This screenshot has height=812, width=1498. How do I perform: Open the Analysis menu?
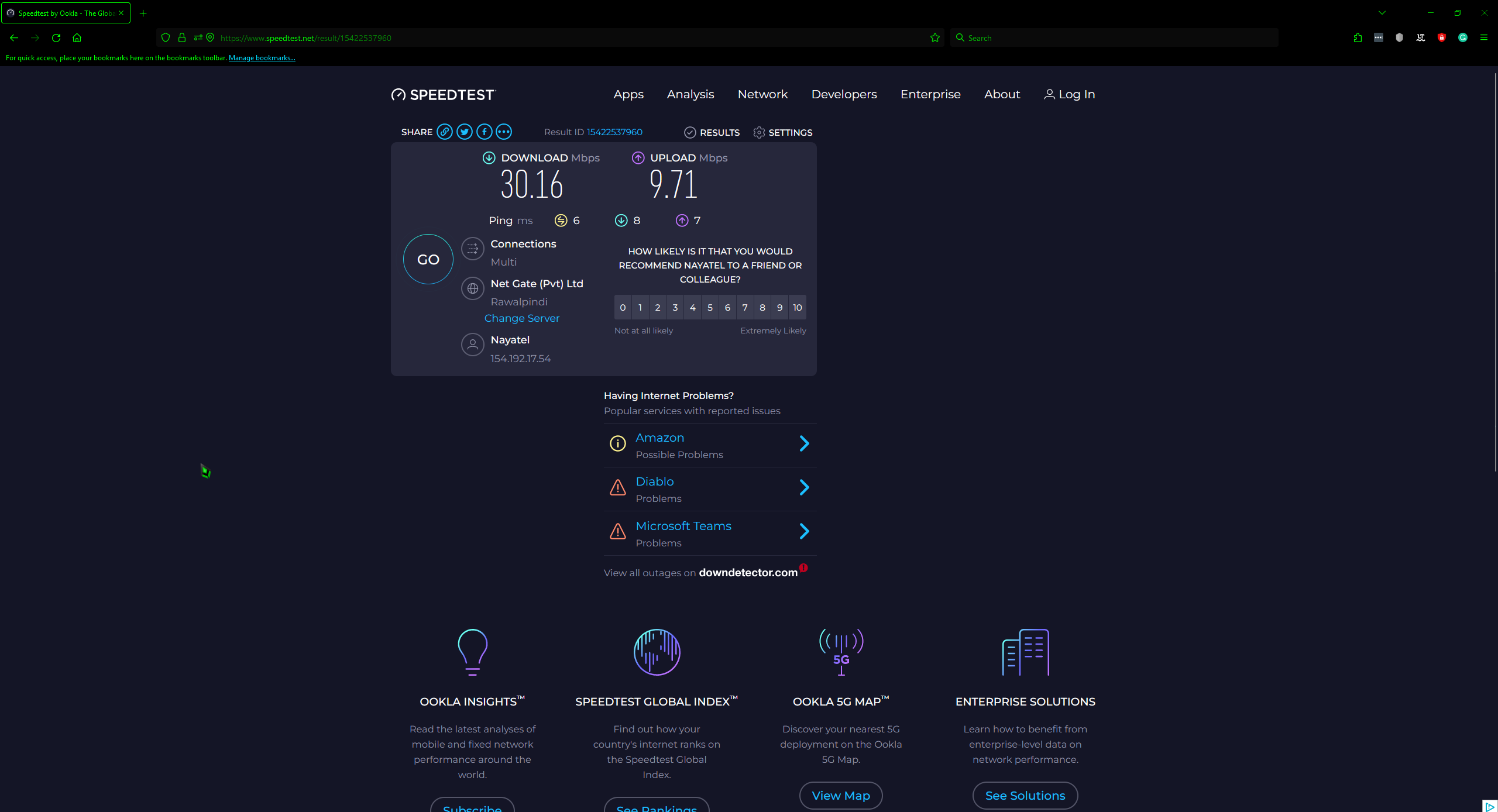690,94
